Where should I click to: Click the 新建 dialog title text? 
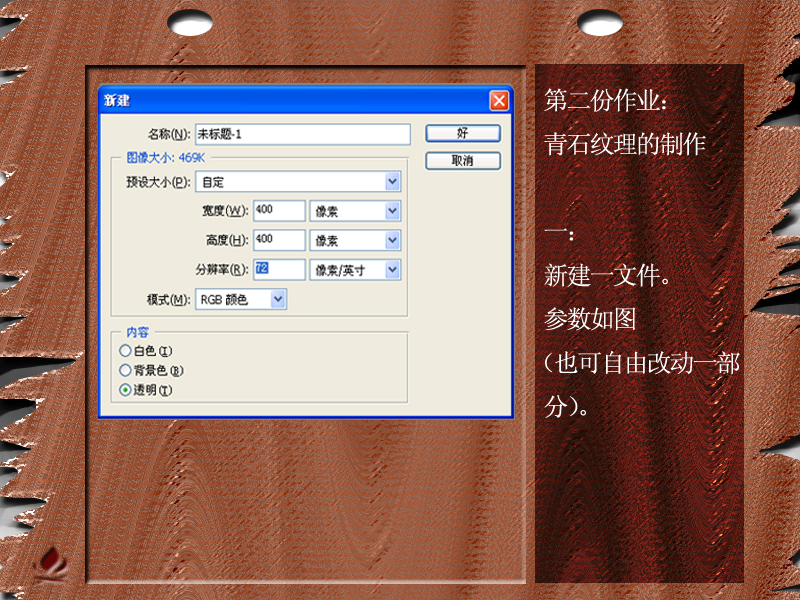[117, 101]
